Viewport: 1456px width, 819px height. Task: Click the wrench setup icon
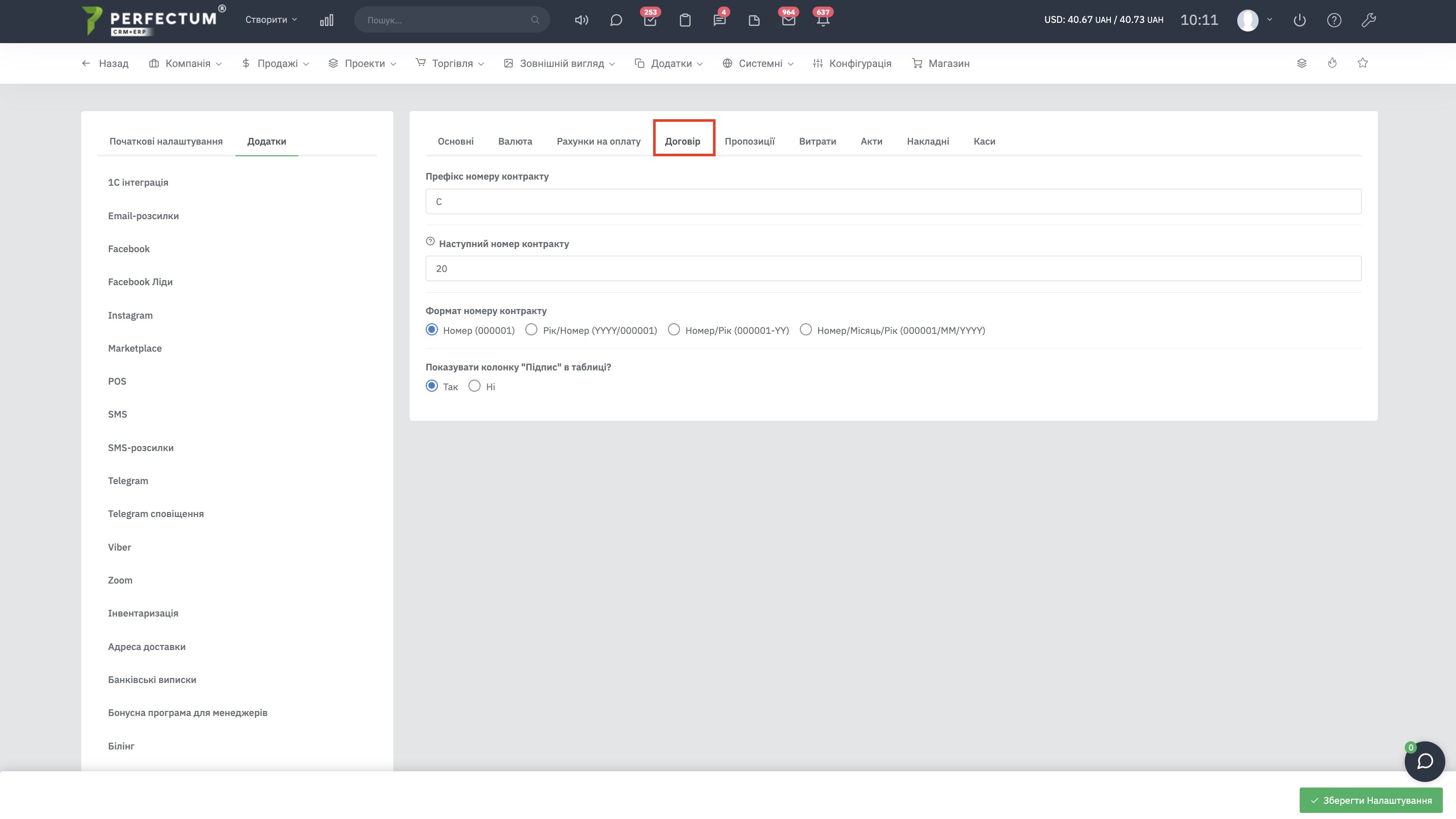click(1368, 20)
